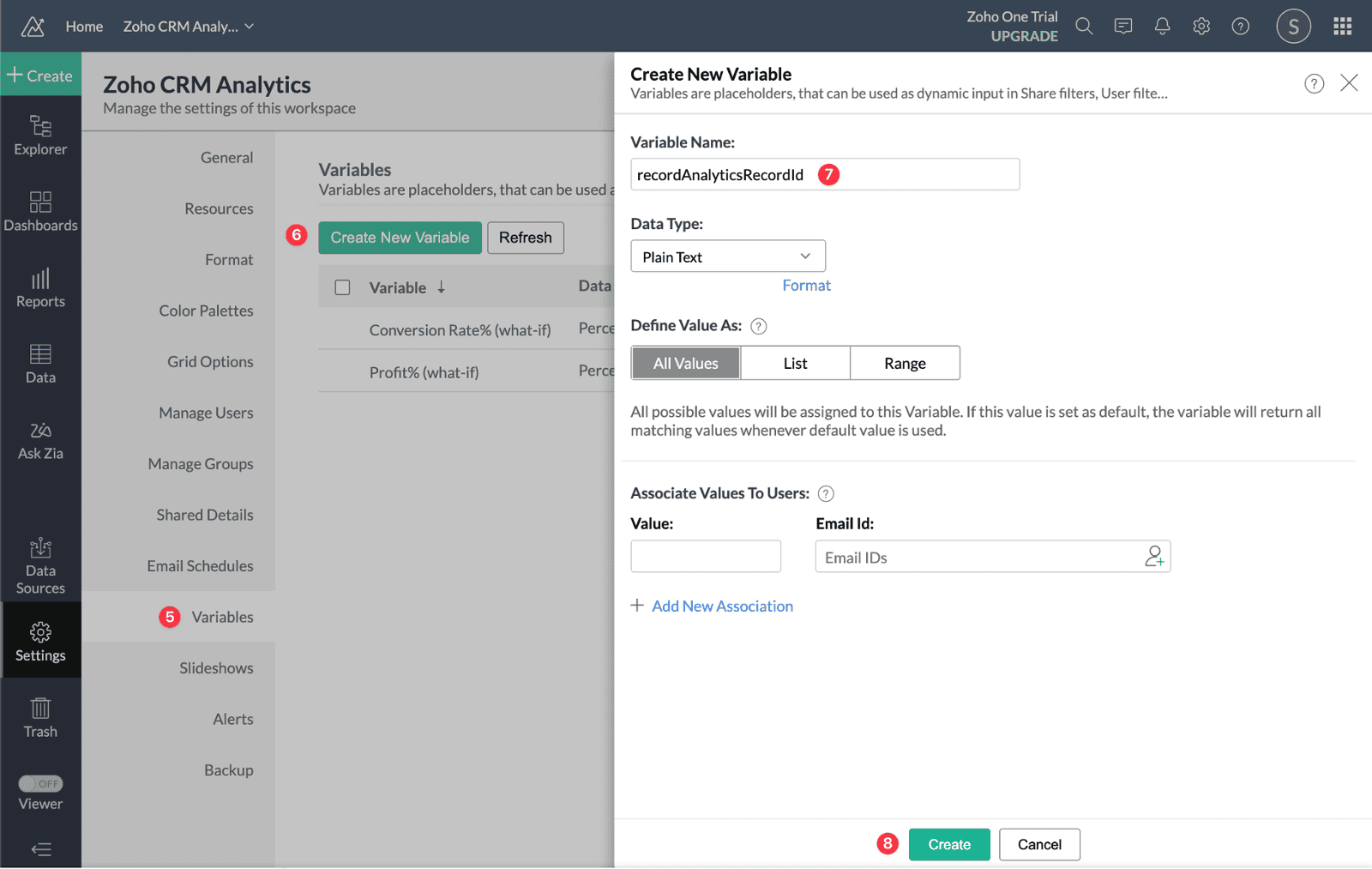Open the search magnifier in header

(1084, 27)
